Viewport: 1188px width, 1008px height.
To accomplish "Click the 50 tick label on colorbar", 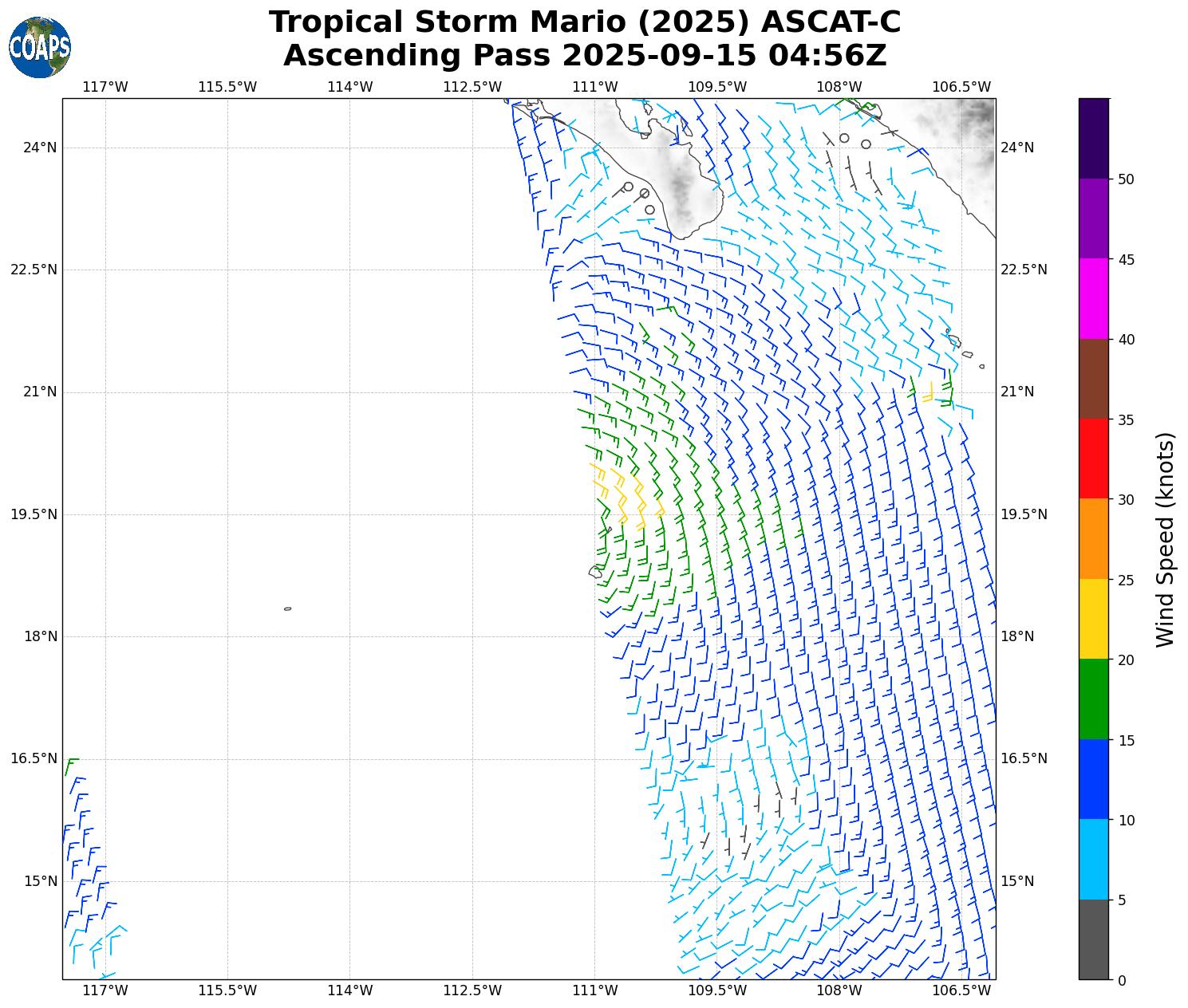I will click(x=1126, y=179).
